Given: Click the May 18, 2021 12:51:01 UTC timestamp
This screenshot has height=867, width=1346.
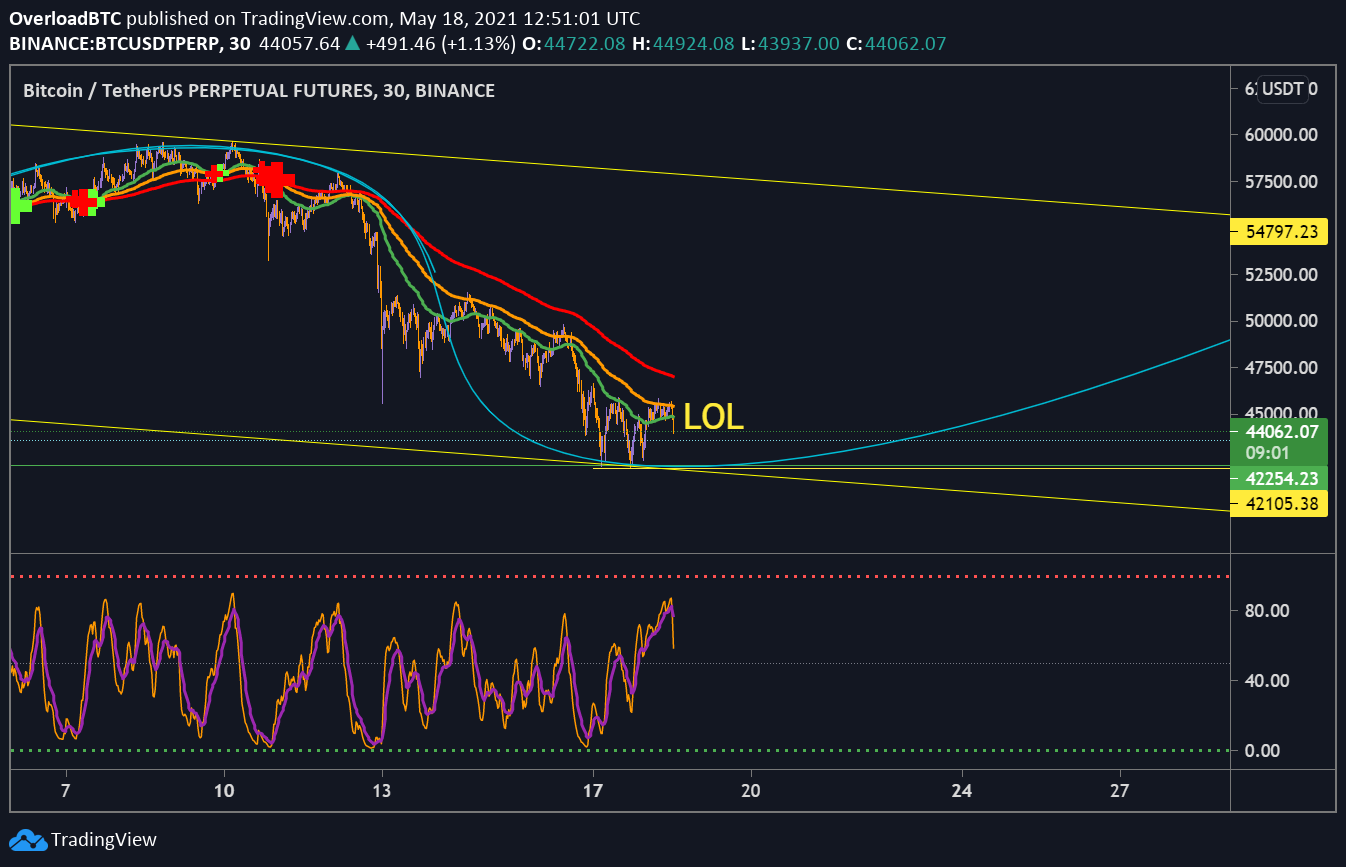Looking at the screenshot, I should pyautogui.click(x=522, y=18).
